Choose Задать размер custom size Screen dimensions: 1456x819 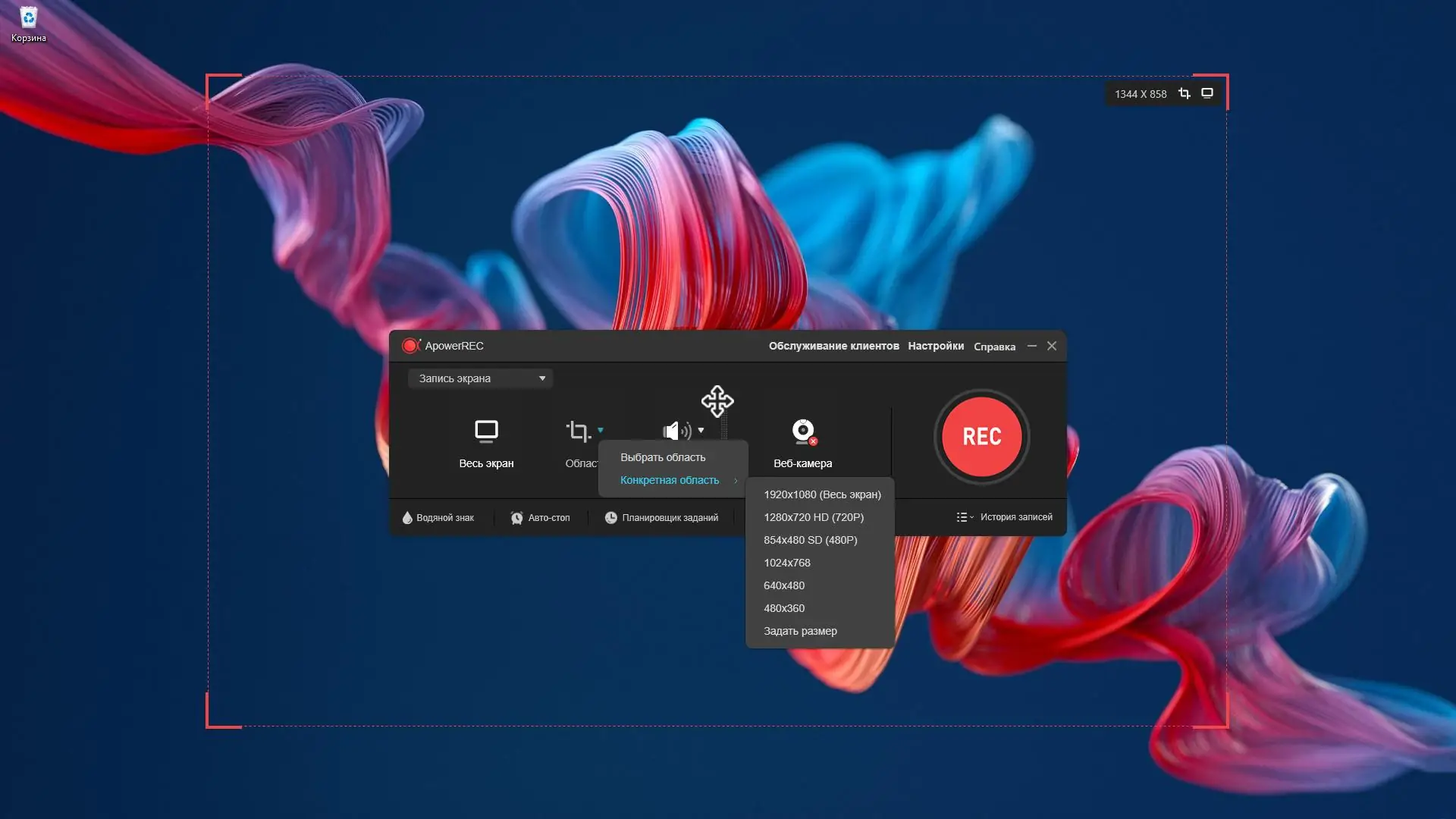800,631
